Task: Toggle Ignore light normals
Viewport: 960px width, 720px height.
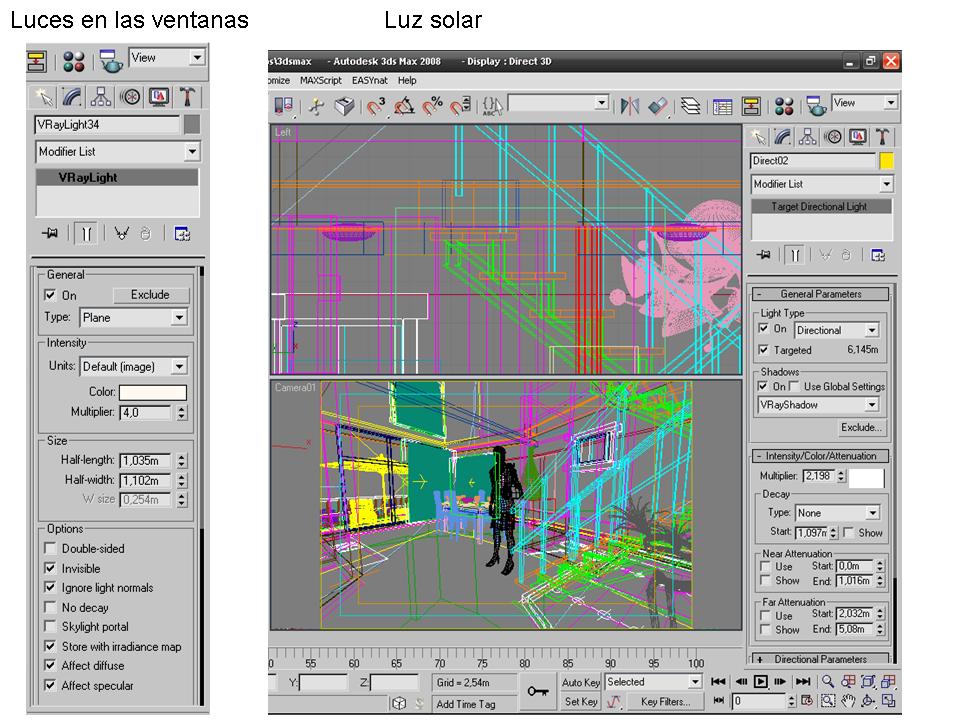Action: (x=50, y=587)
